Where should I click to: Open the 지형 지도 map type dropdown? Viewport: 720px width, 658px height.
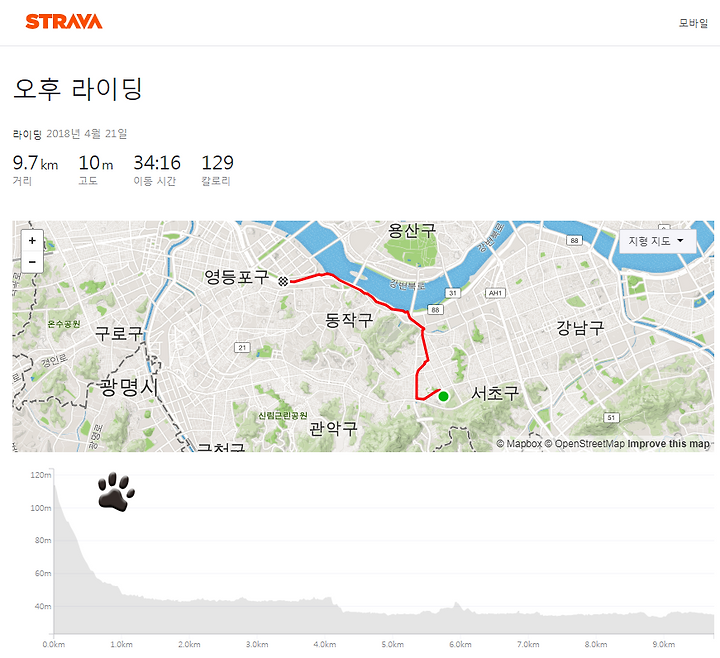[657, 241]
